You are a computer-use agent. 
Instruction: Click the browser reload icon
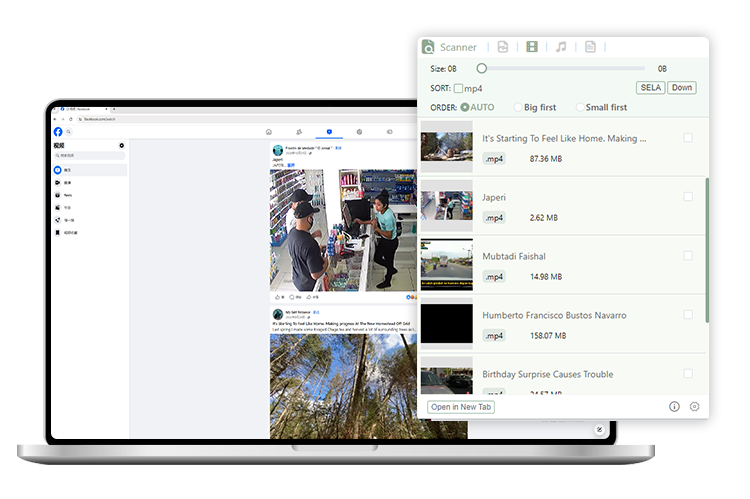tap(71, 119)
